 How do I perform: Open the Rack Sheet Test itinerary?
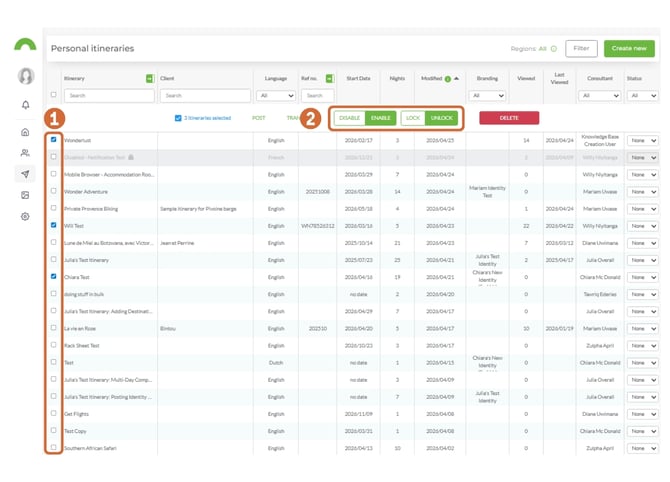[x=82, y=346]
